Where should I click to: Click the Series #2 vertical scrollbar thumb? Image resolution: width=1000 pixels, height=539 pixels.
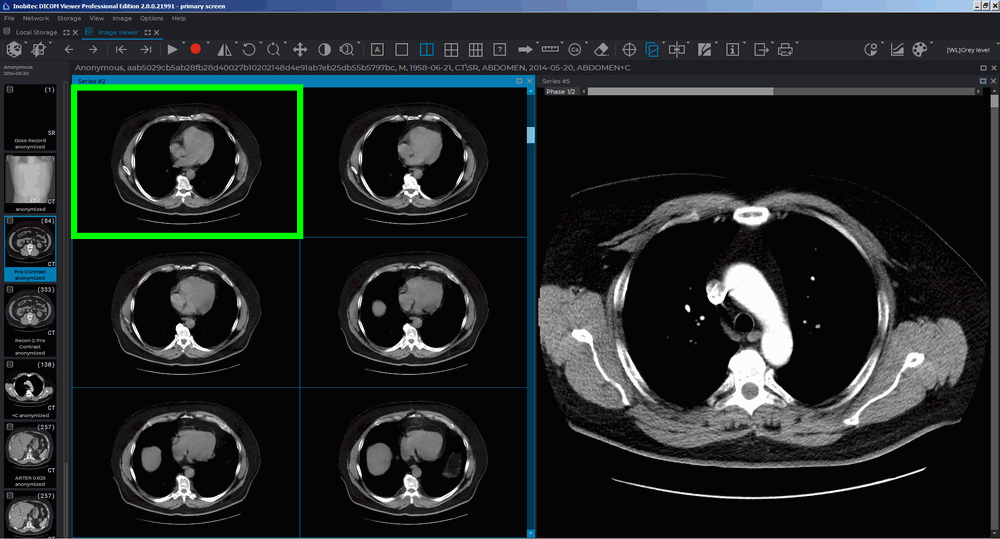[531, 135]
